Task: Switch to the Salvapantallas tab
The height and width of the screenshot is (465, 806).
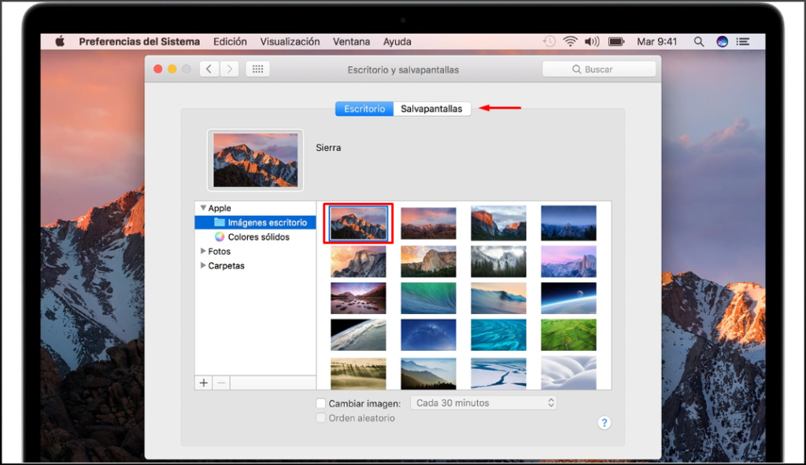Action: [432, 109]
